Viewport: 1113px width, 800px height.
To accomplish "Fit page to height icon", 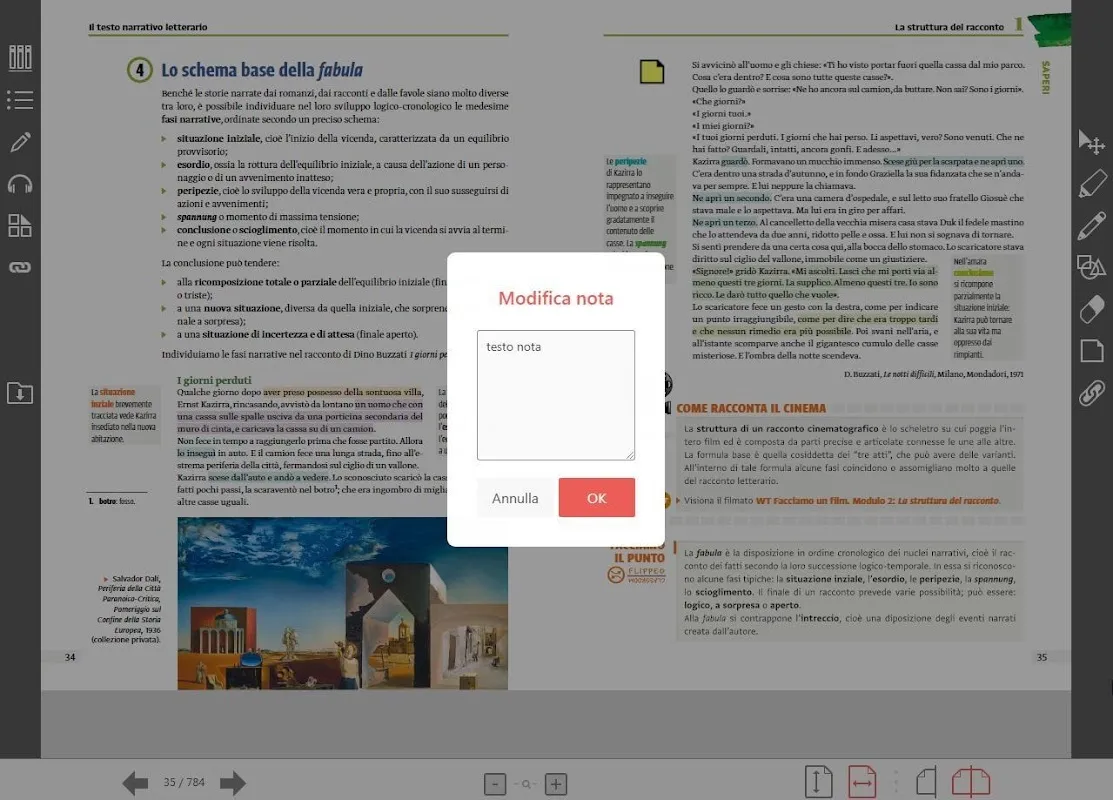I will point(818,782).
